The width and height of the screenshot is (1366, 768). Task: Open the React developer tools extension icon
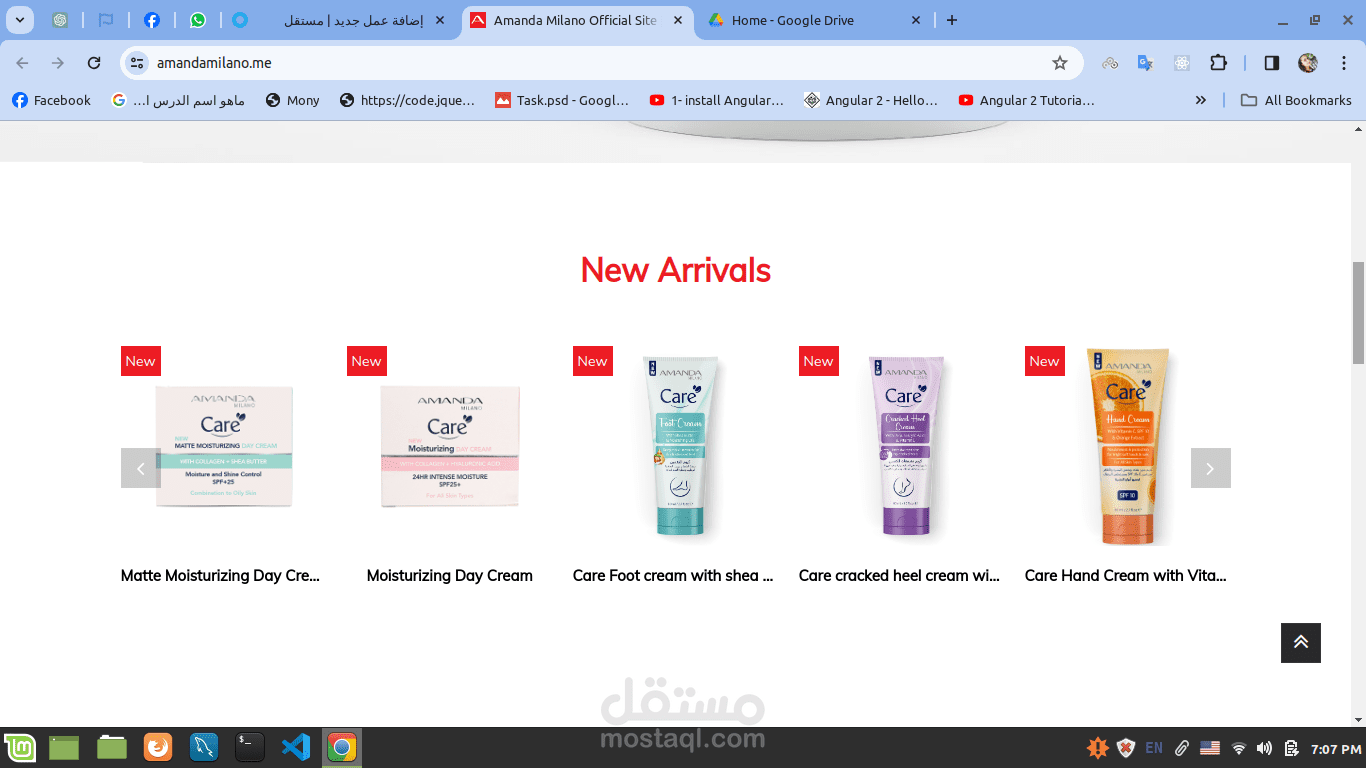(1182, 63)
